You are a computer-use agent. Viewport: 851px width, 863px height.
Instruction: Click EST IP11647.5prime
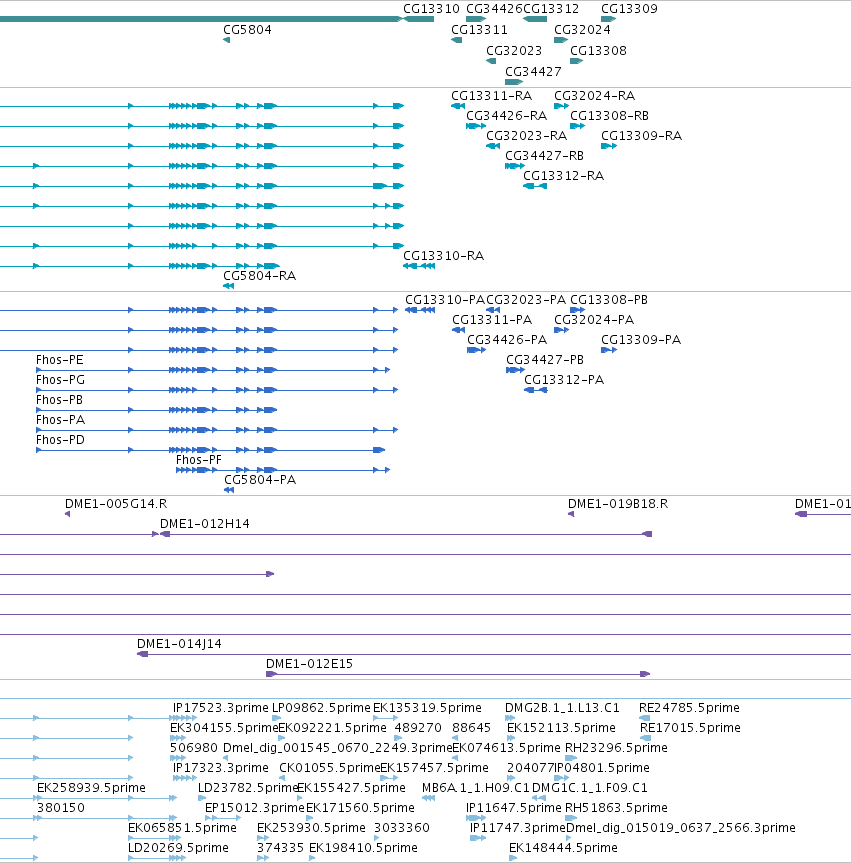[x=514, y=808]
